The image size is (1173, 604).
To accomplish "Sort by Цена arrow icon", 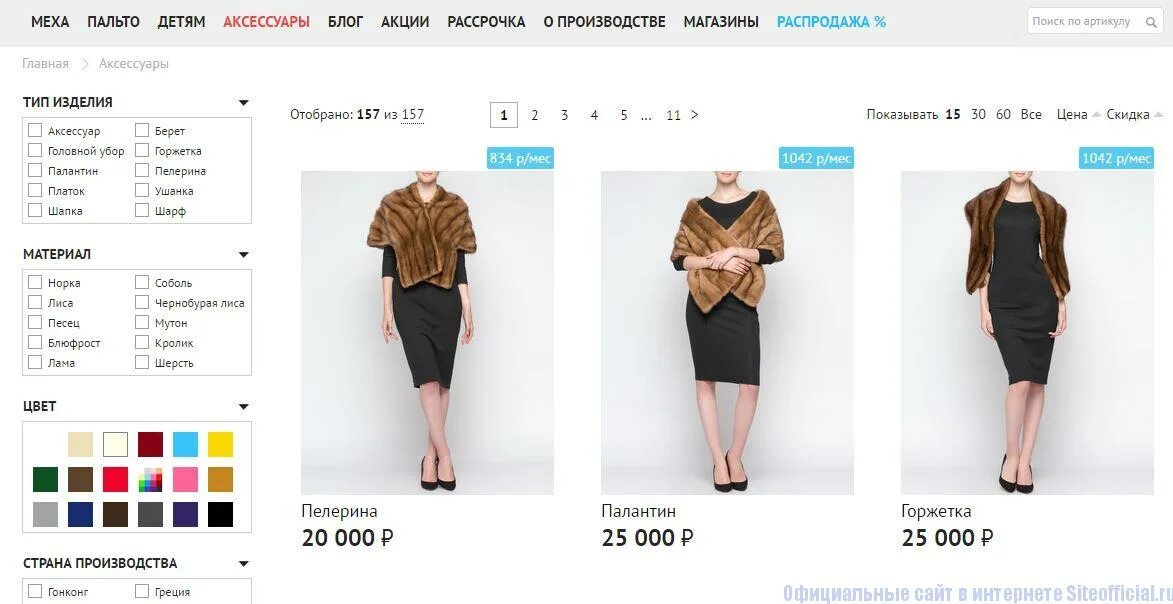I will [x=1097, y=115].
